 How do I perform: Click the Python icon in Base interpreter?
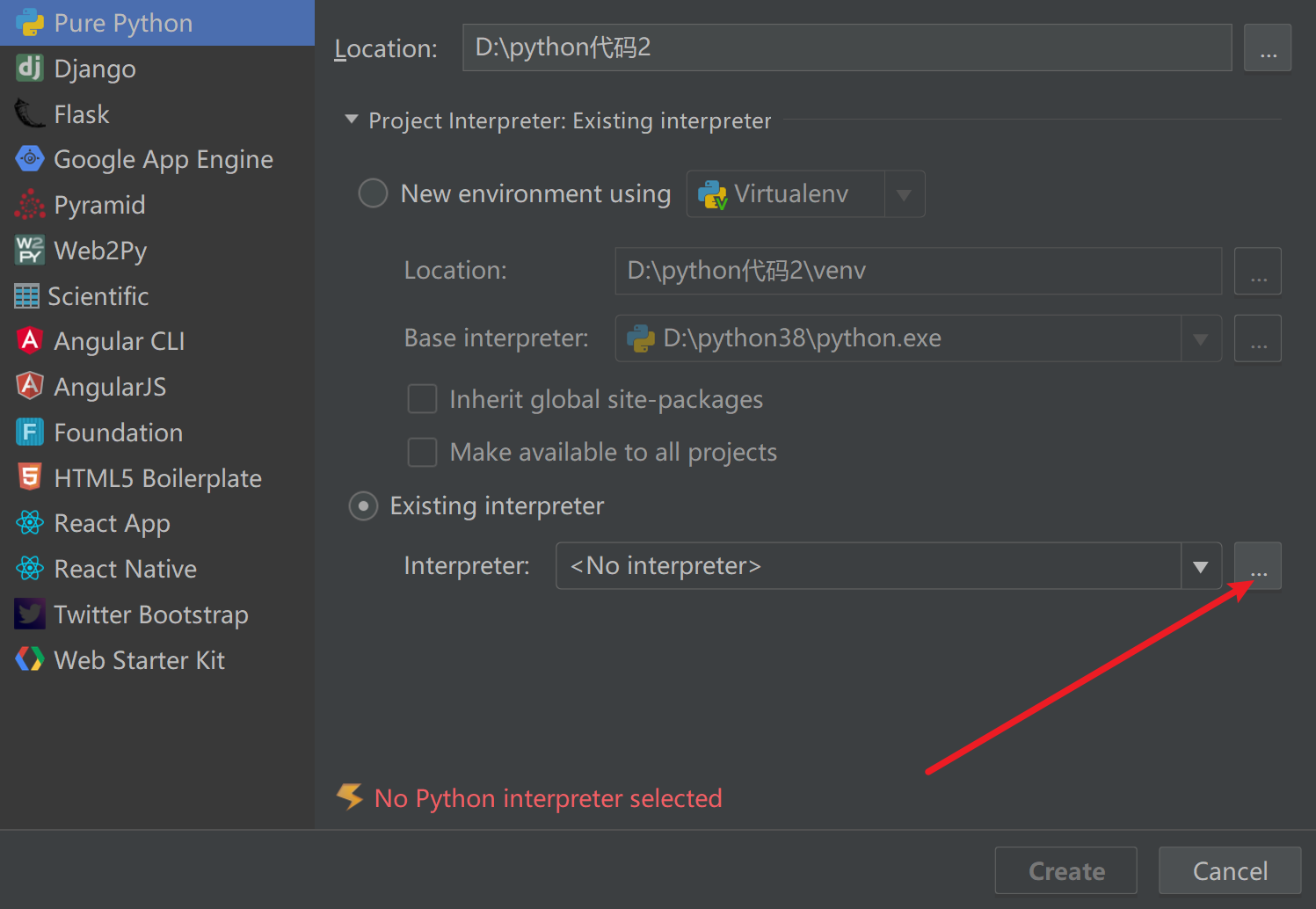641,338
